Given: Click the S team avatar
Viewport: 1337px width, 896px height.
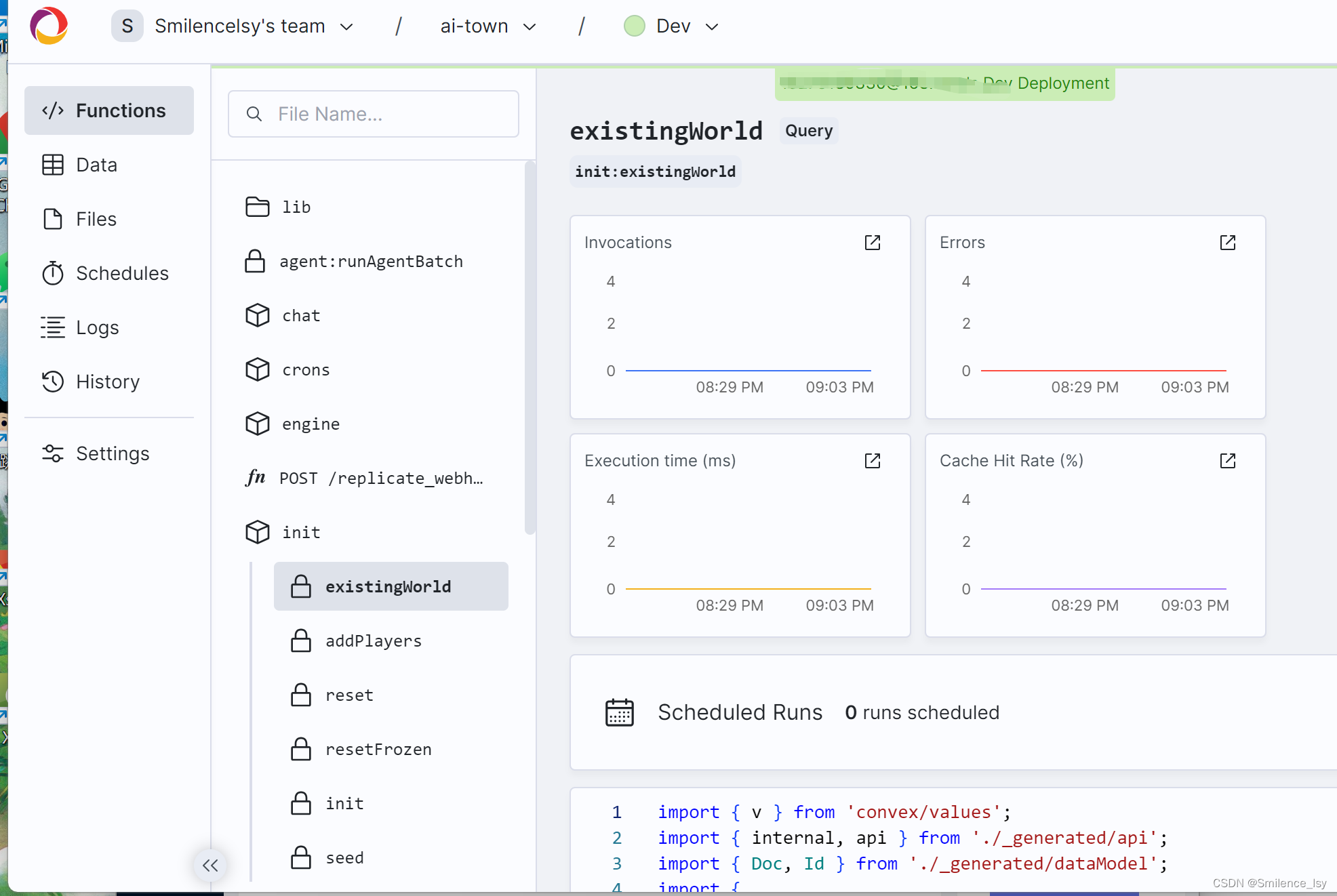Looking at the screenshot, I should tap(127, 26).
